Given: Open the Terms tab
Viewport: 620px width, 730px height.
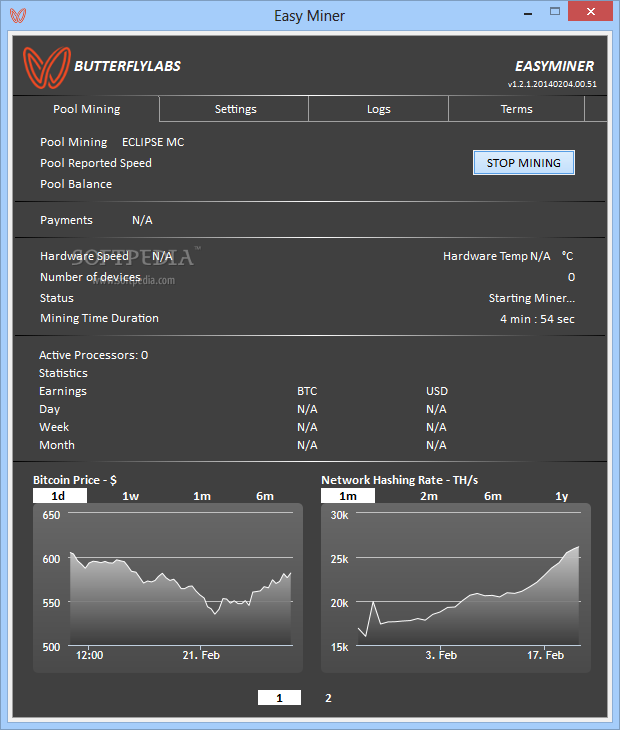Looking at the screenshot, I should (x=516, y=109).
